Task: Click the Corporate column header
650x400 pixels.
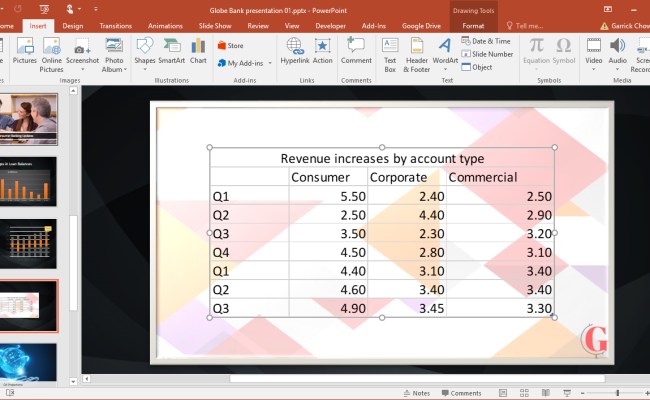Action: 398,177
